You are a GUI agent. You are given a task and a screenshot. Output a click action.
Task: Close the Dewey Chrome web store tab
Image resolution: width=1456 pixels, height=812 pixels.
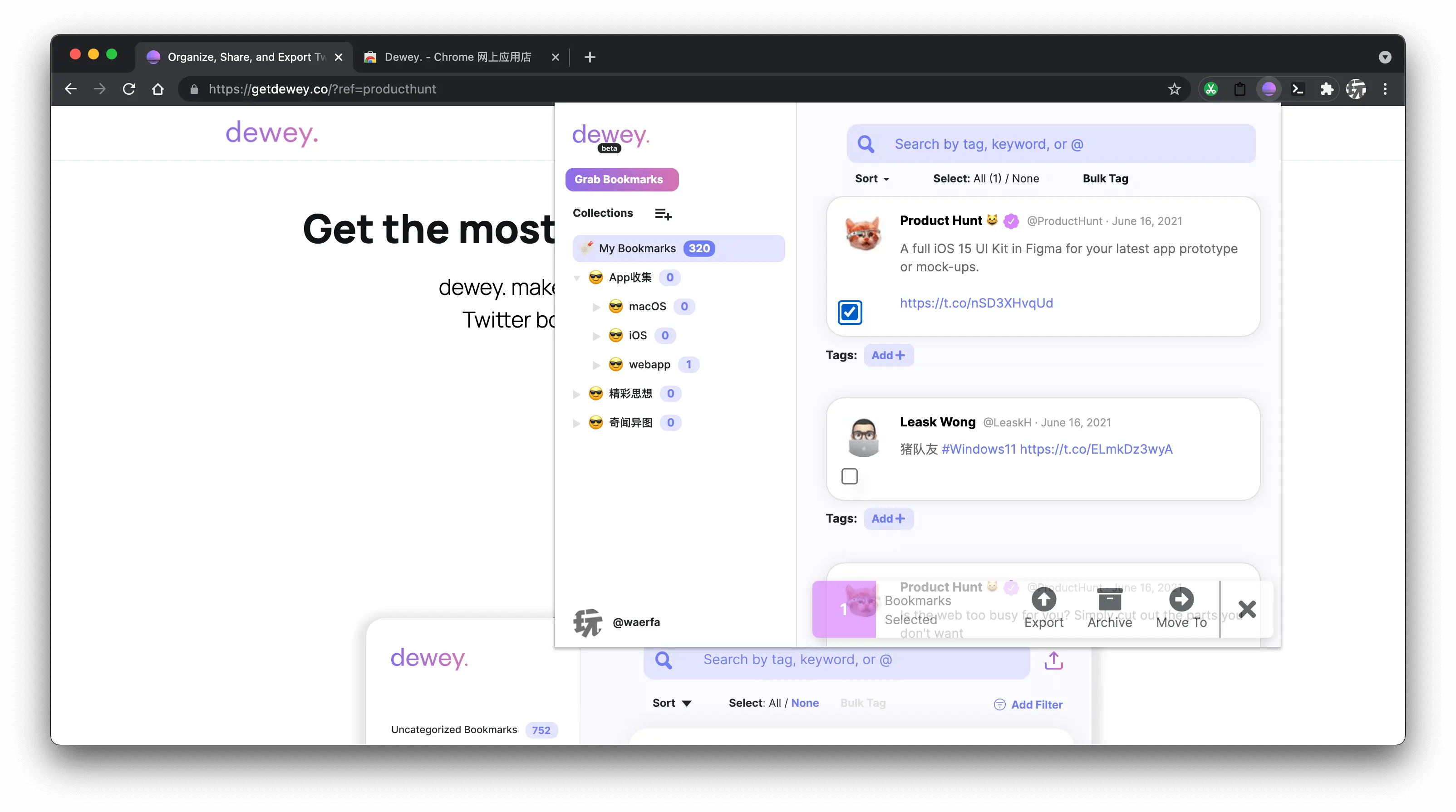(x=555, y=57)
